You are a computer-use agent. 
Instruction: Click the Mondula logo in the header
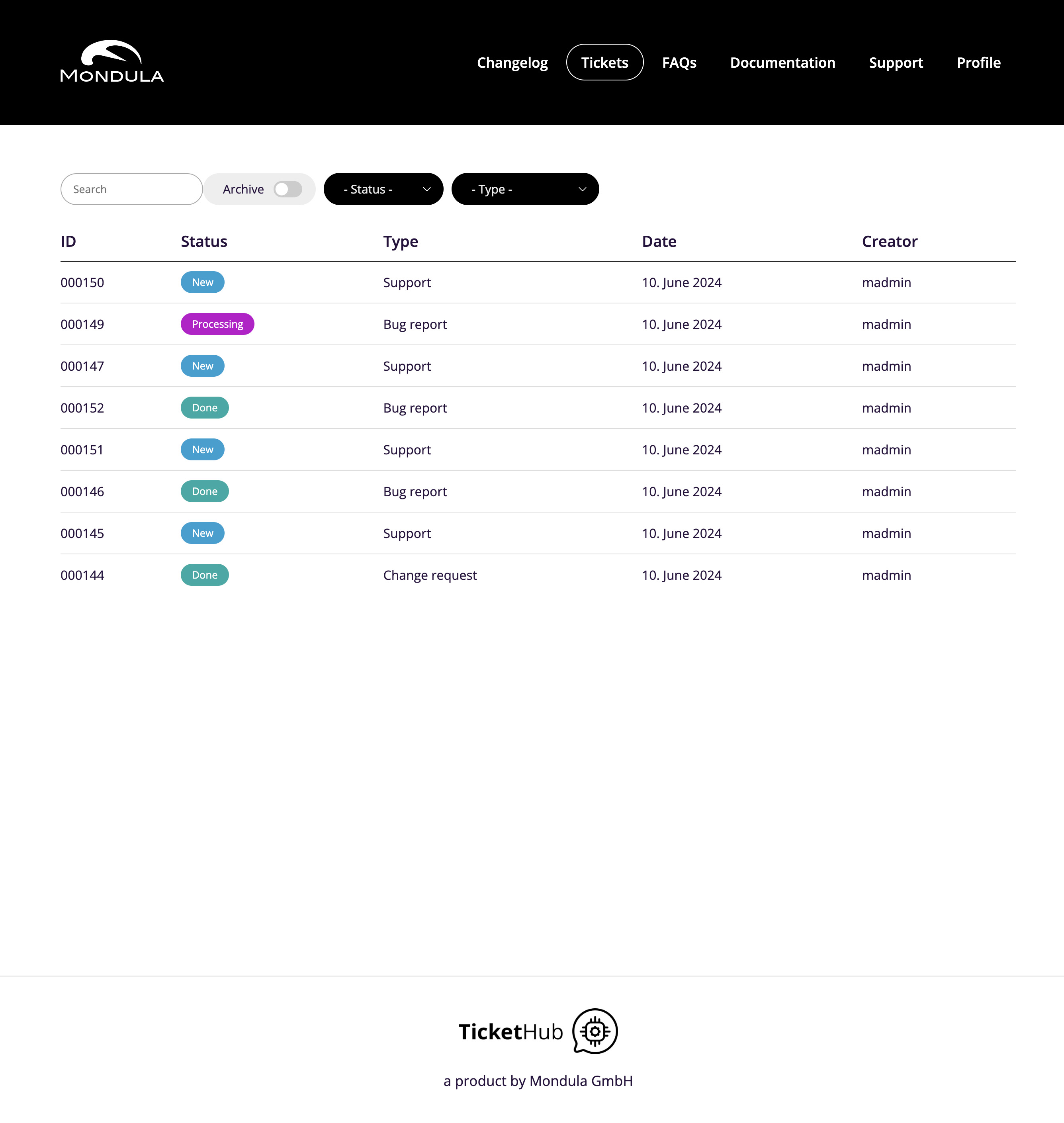(112, 61)
